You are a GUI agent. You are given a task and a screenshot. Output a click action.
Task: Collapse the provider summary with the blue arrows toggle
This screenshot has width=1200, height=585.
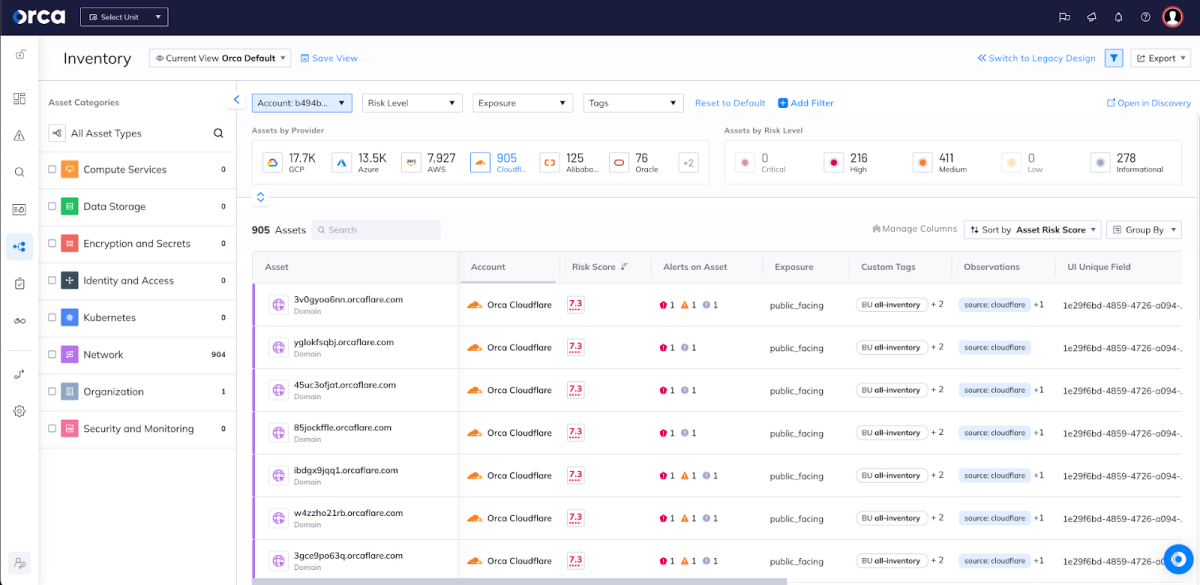261,197
